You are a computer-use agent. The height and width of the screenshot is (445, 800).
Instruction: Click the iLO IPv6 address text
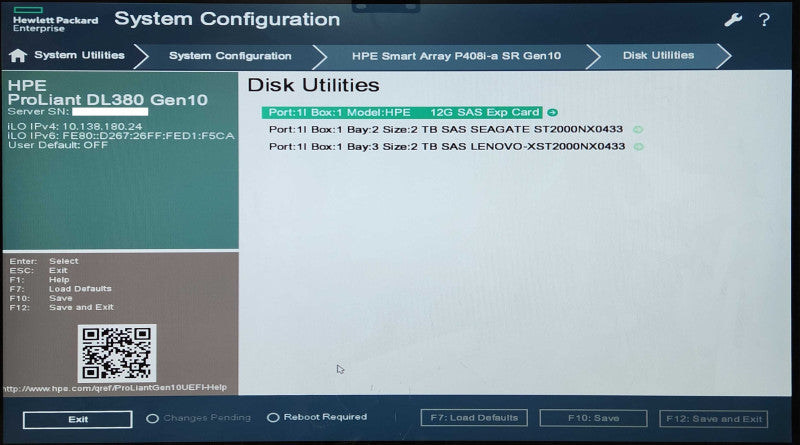point(121,136)
